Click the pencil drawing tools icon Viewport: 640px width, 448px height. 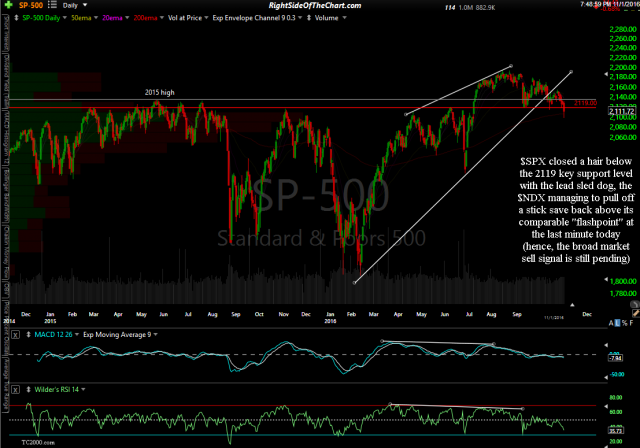point(636,313)
